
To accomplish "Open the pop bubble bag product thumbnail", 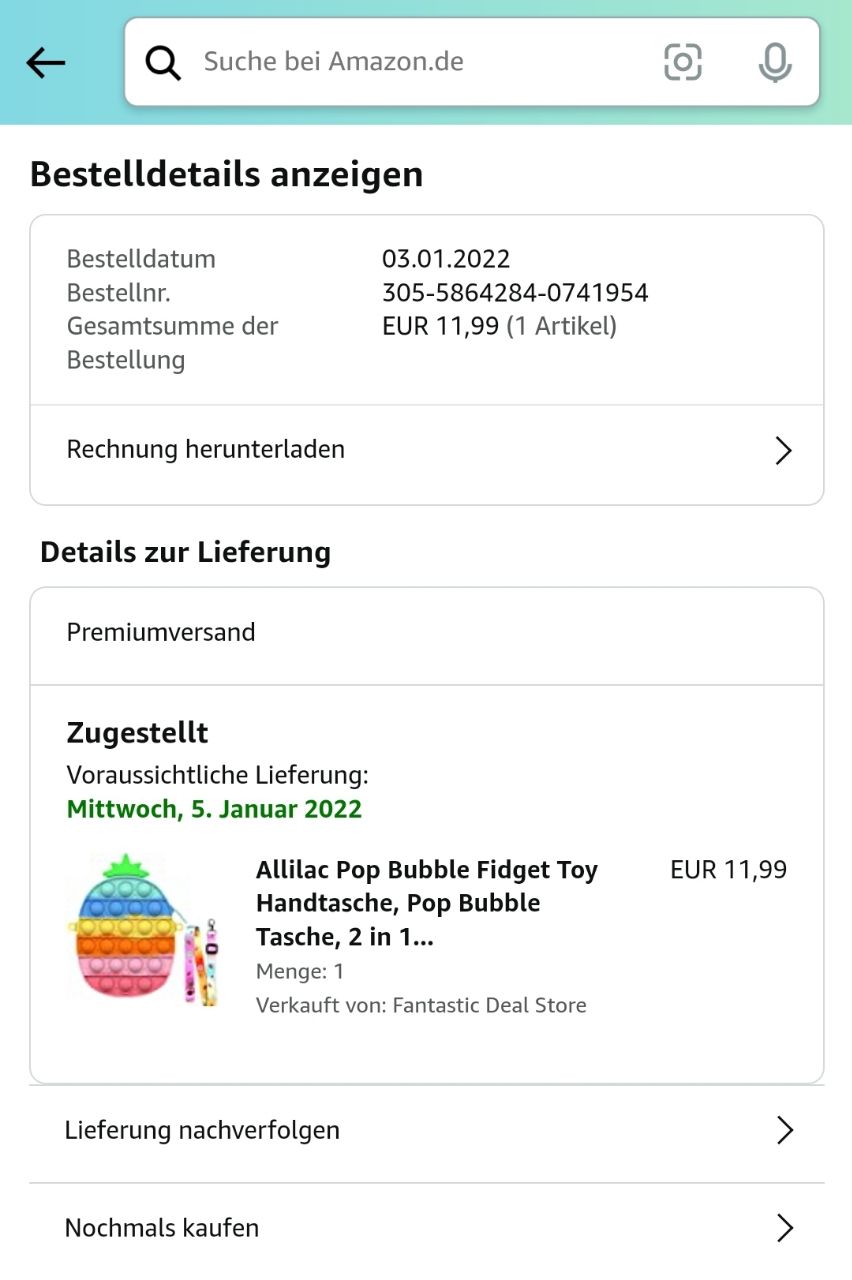I will 143,930.
